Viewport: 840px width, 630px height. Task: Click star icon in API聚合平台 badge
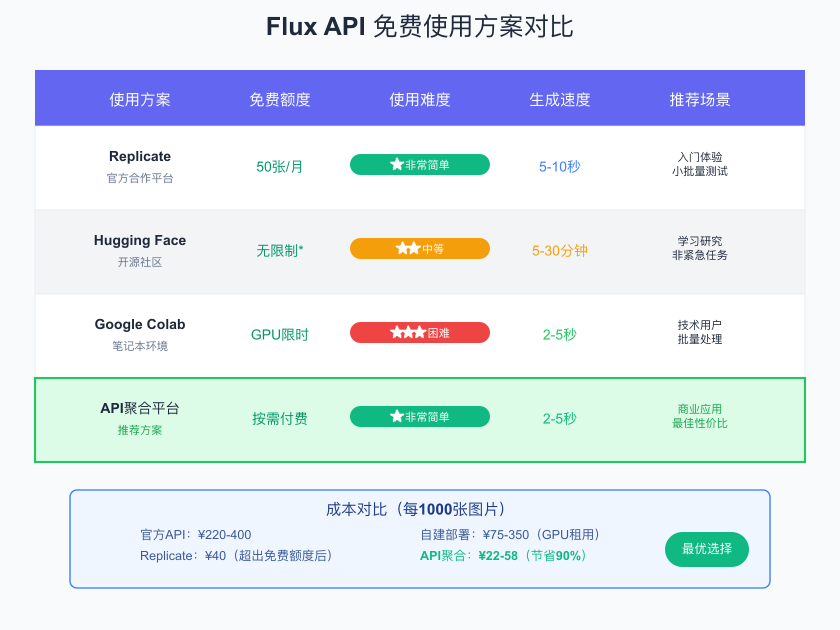pos(396,416)
